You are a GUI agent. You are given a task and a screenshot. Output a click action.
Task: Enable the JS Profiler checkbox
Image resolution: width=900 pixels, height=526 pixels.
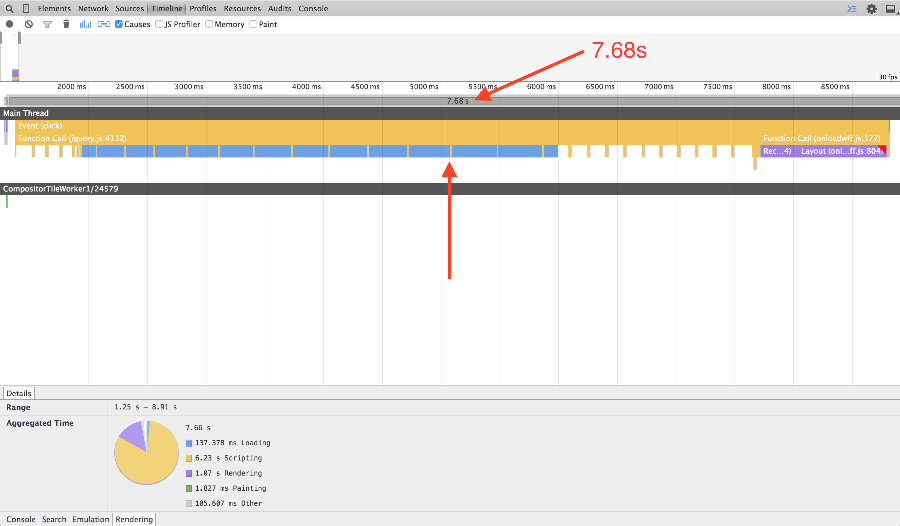(x=159, y=24)
